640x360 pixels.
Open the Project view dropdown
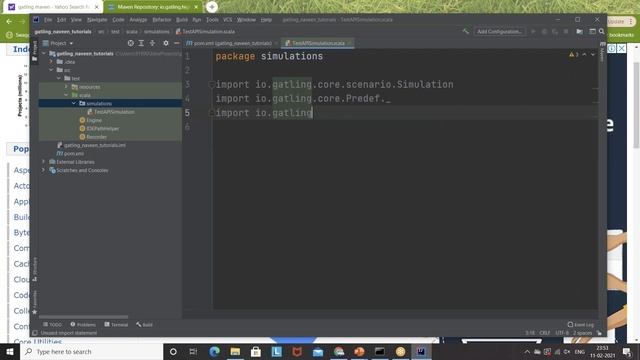click(x=58, y=43)
